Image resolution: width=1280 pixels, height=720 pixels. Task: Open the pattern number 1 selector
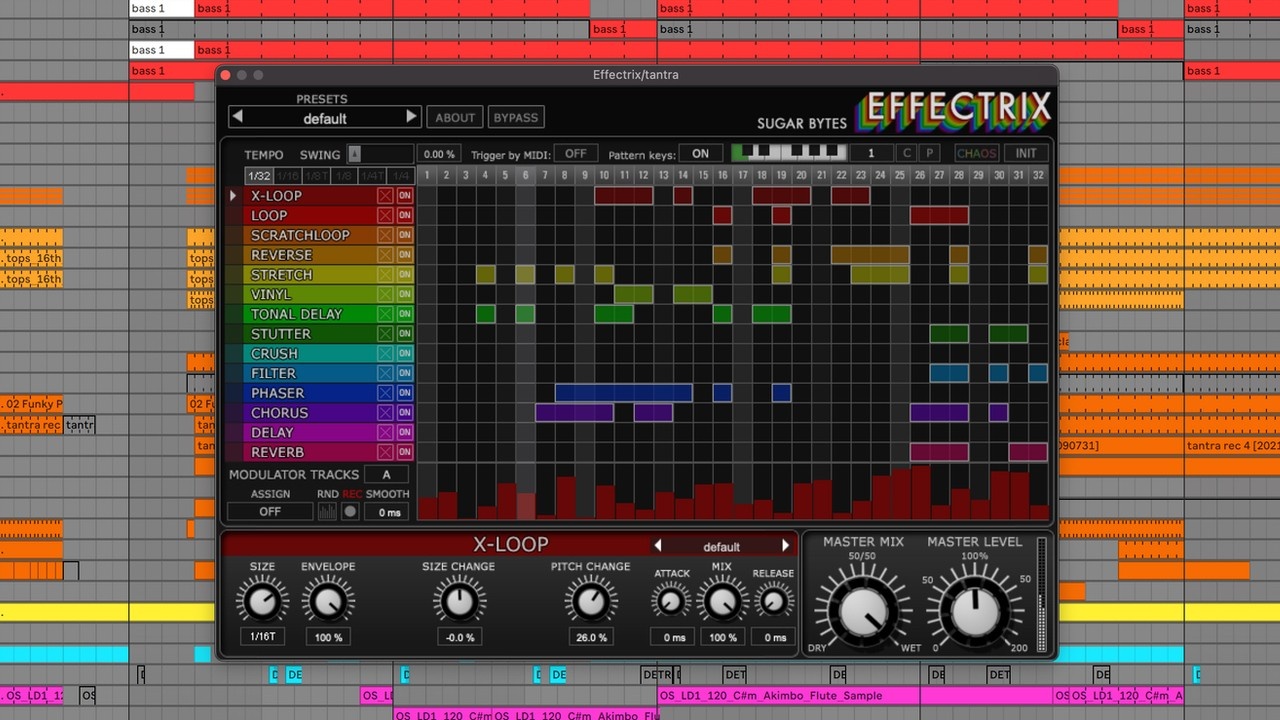tap(871, 153)
